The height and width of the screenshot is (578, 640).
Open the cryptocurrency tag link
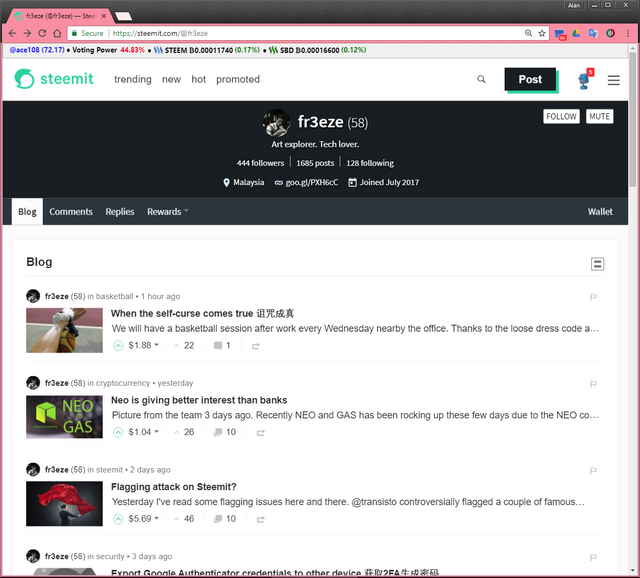click(123, 383)
